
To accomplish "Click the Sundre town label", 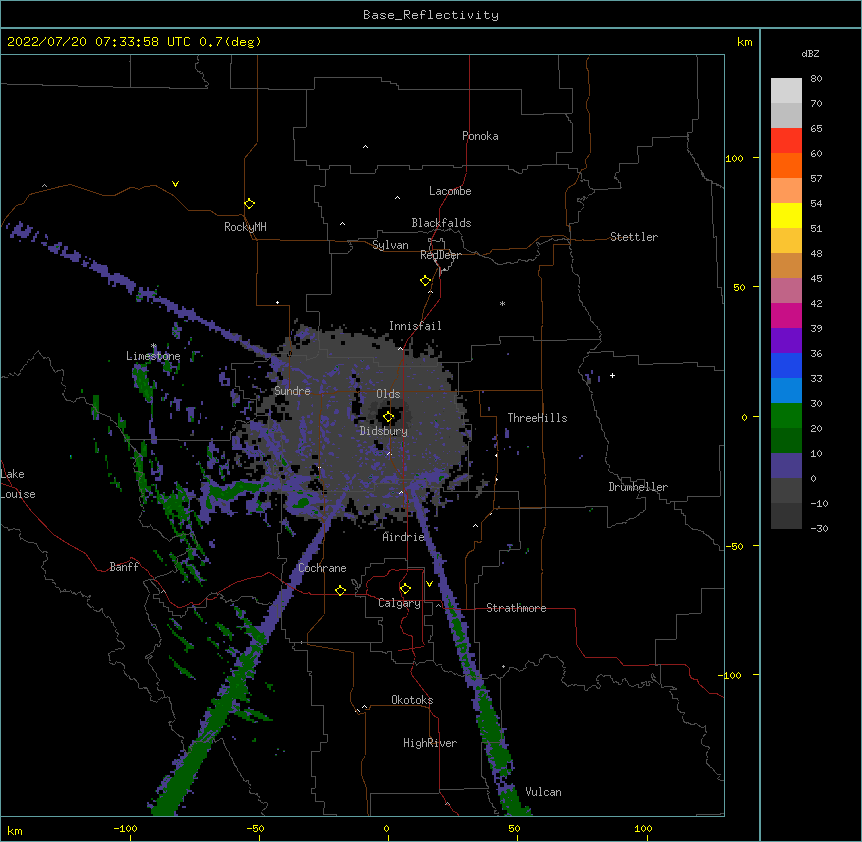I will click(292, 391).
